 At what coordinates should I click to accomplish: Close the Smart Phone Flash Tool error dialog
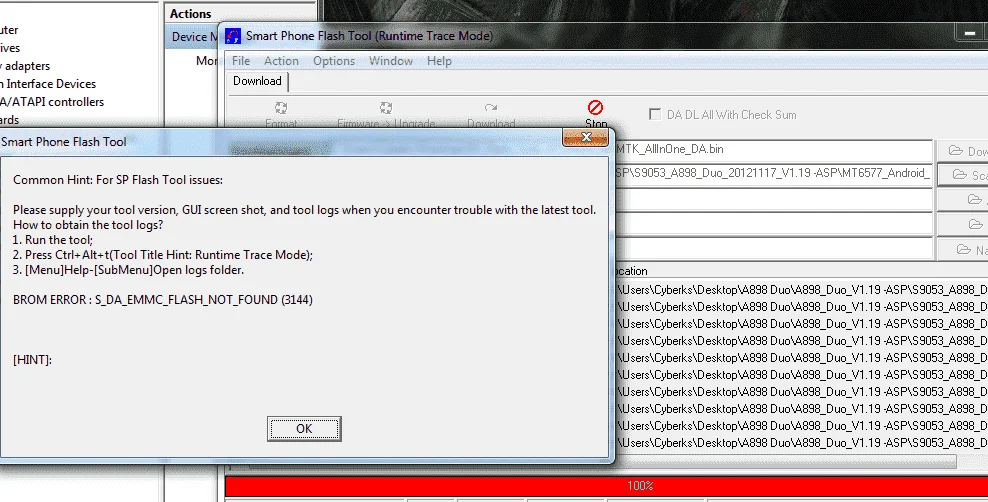pyautogui.click(x=585, y=137)
